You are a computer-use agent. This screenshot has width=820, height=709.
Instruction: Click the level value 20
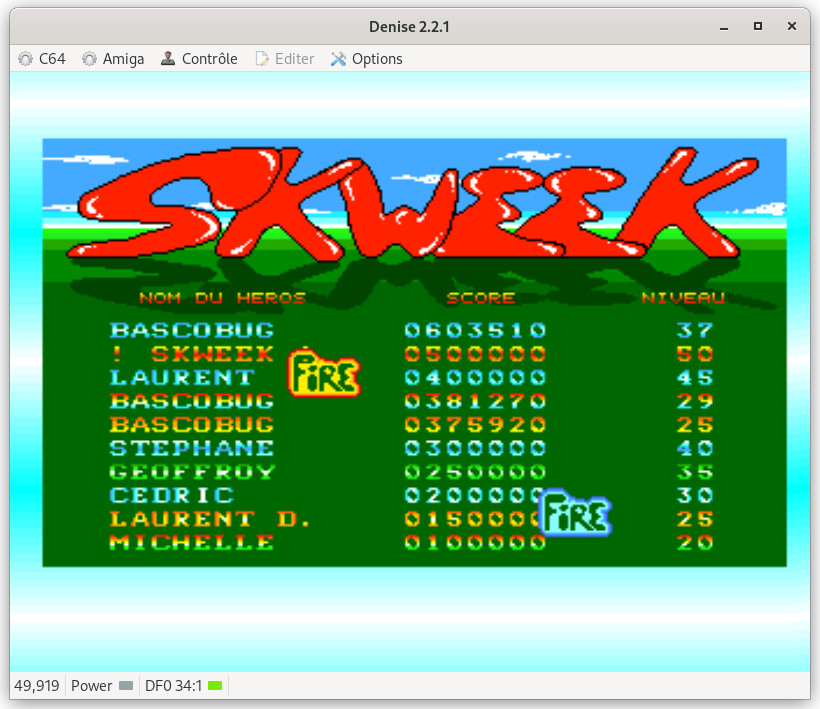695,542
